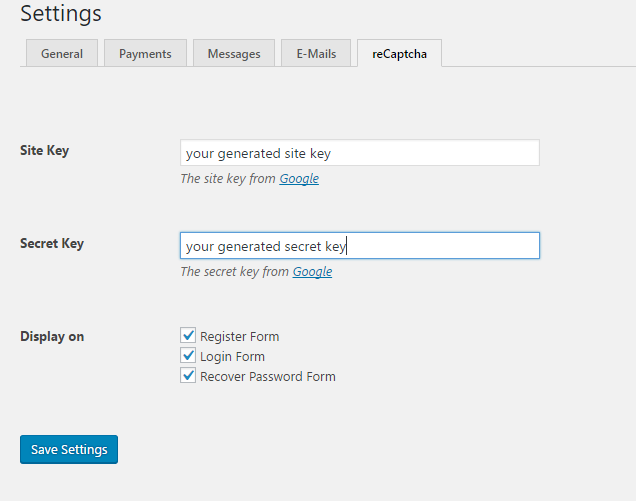The height and width of the screenshot is (501, 636).
Task: Disable the Recover Password Form checkbox
Action: [x=188, y=375]
